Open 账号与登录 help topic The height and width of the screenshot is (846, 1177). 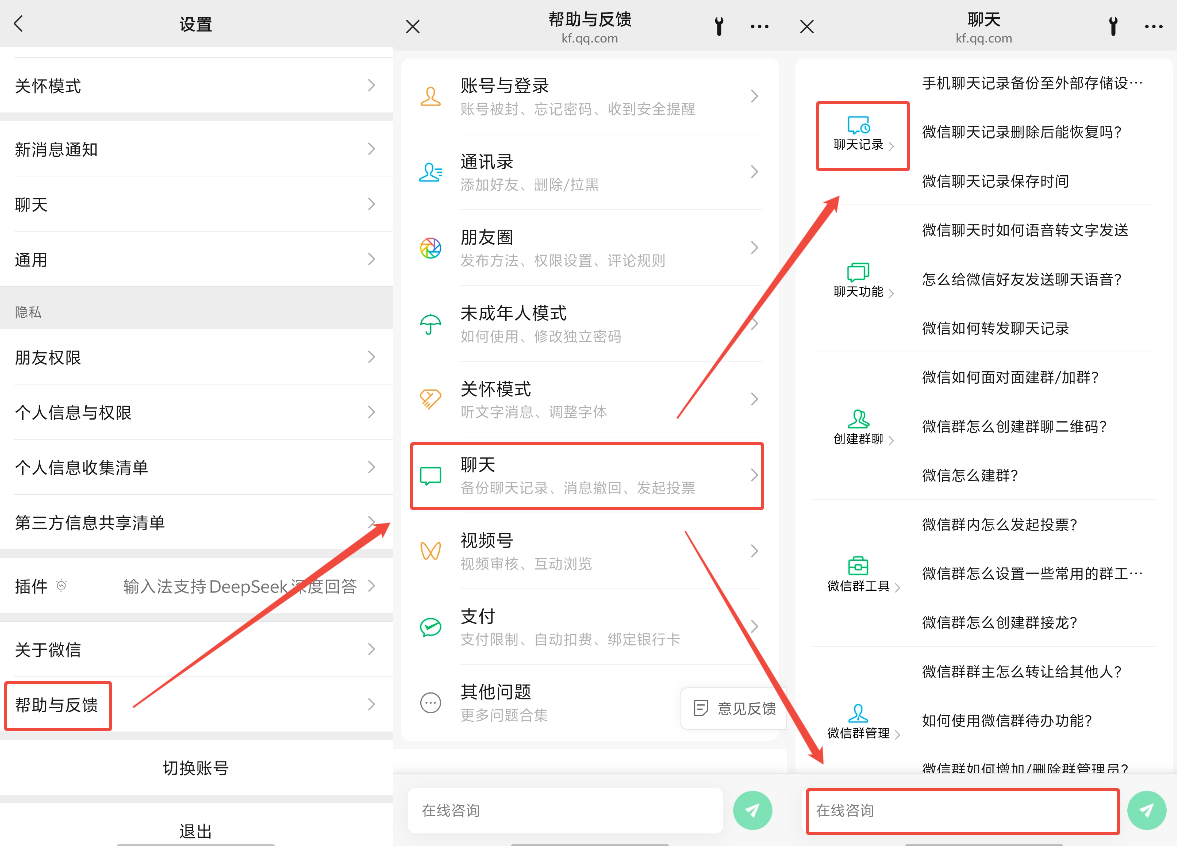tap(589, 96)
